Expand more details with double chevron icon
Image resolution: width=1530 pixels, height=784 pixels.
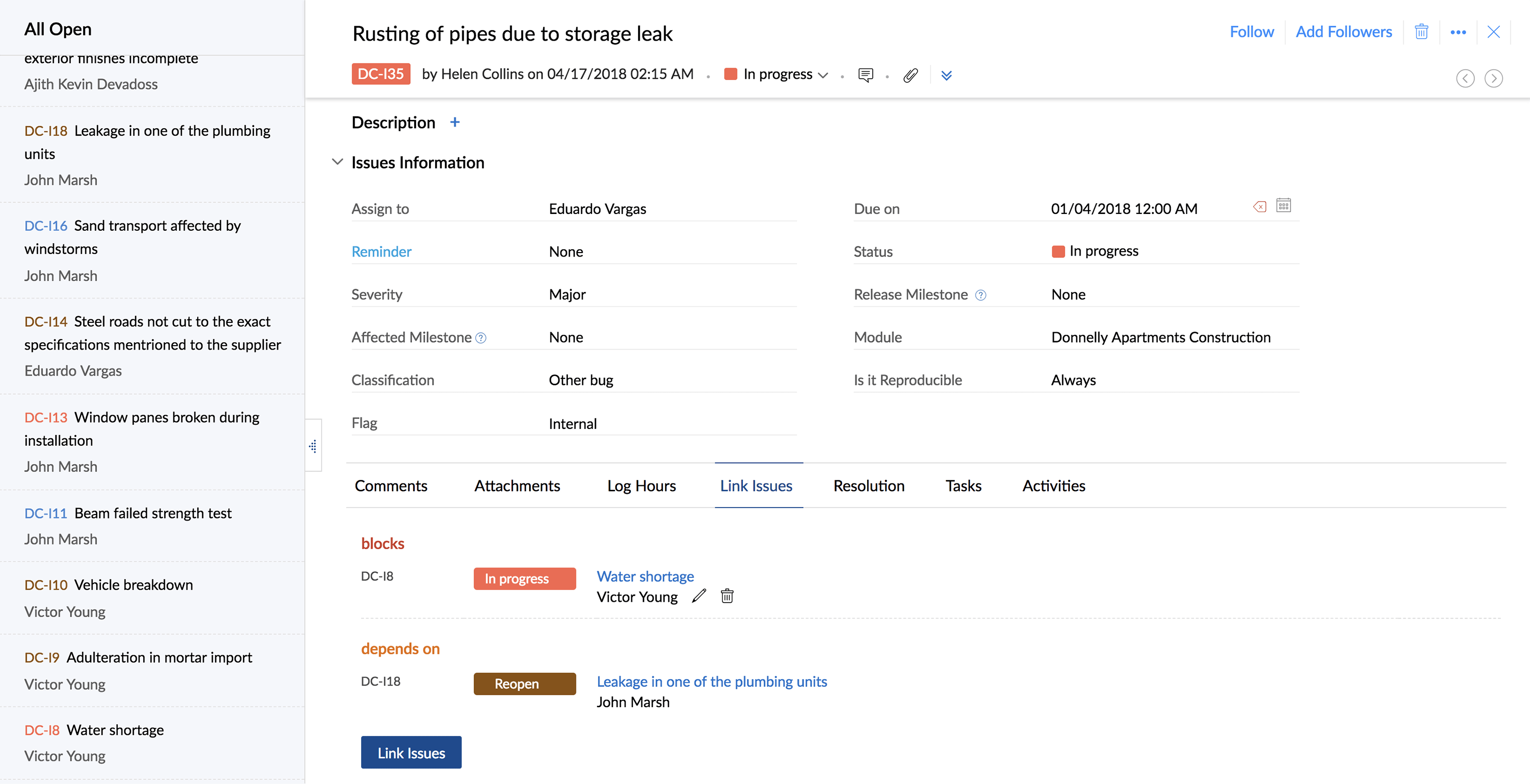coord(947,75)
